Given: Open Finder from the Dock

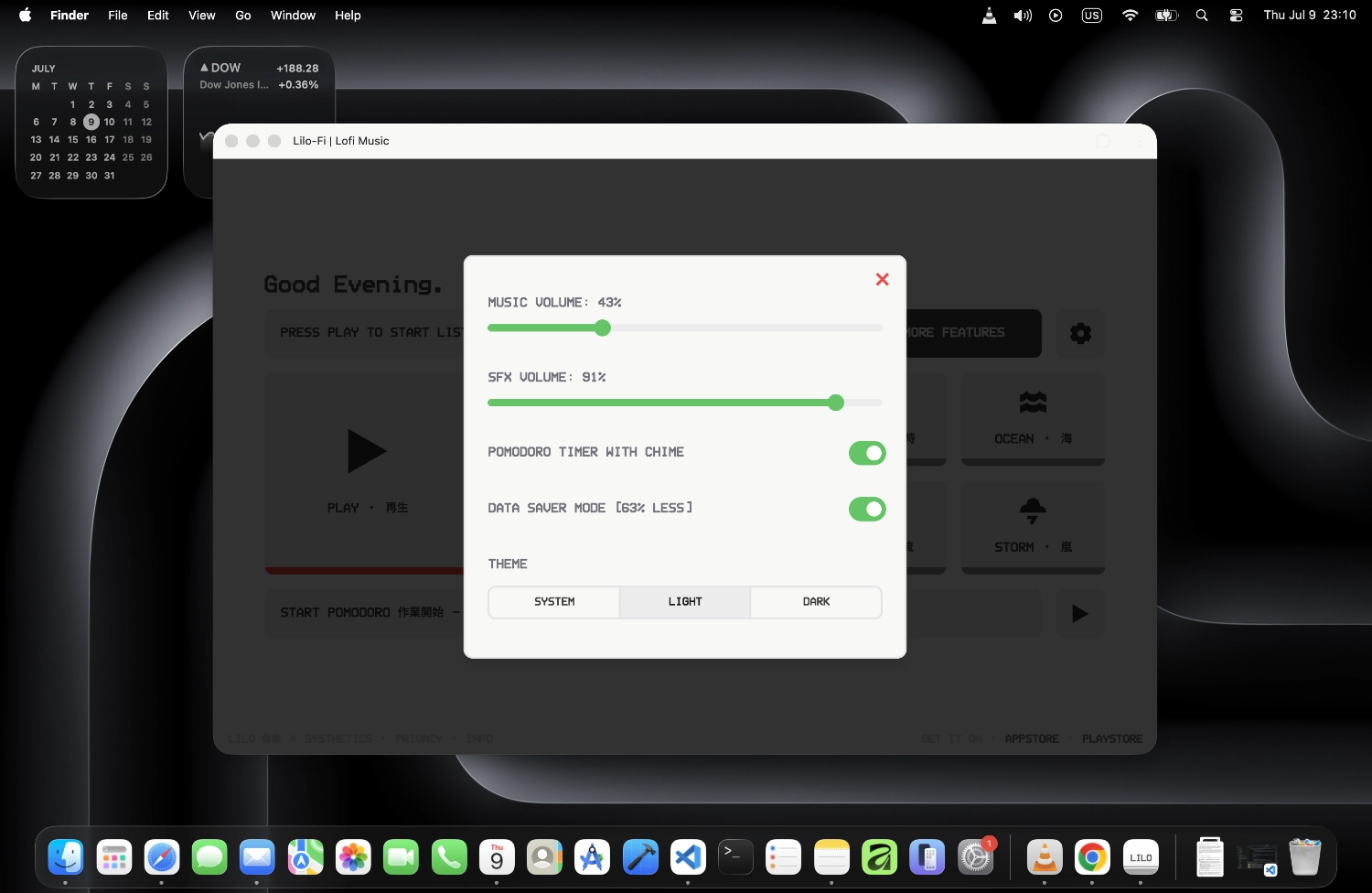Looking at the screenshot, I should (x=66, y=857).
